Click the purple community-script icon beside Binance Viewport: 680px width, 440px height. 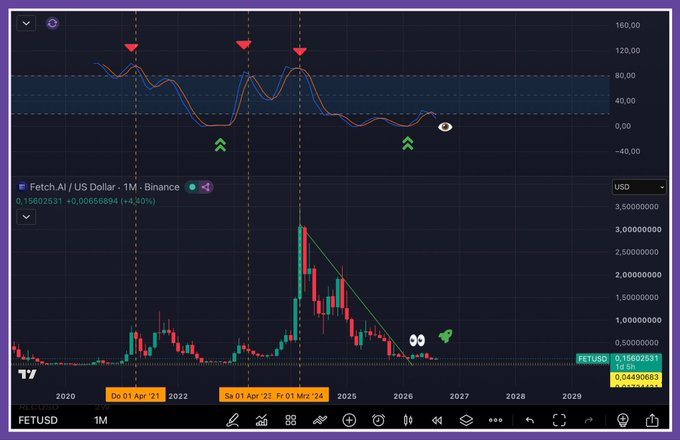tap(206, 187)
